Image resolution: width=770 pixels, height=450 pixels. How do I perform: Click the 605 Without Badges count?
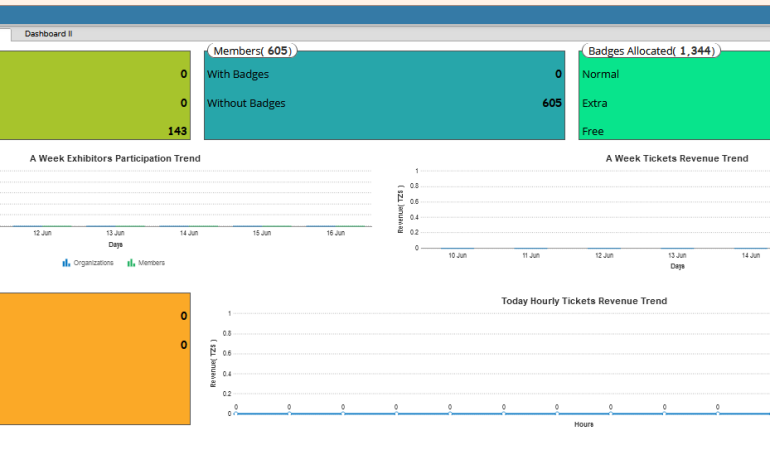point(551,103)
